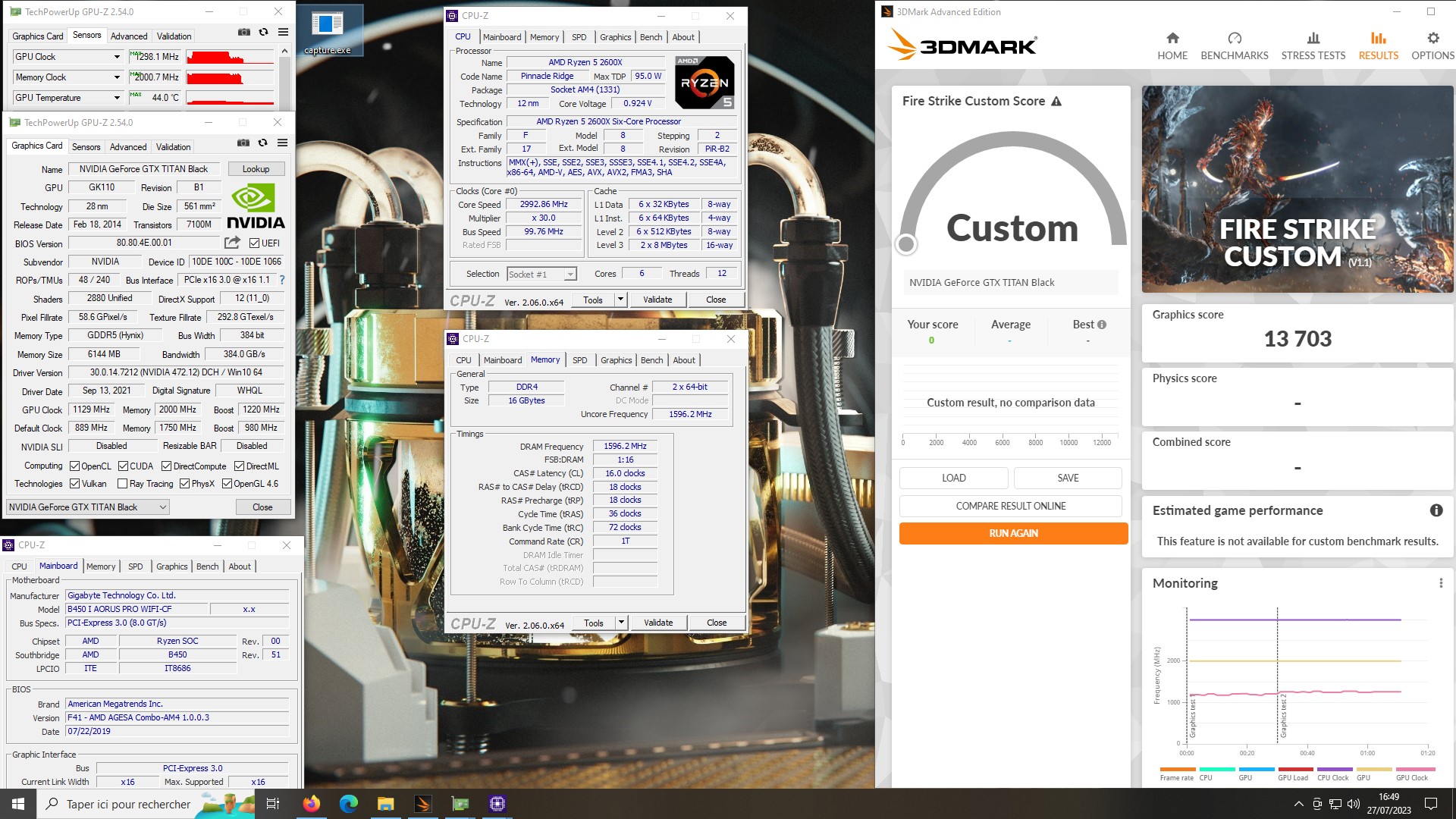This screenshot has width=1456, height=819.
Task: Open the Socket #1 selection dropdown in CPU-Z
Action: [x=541, y=275]
